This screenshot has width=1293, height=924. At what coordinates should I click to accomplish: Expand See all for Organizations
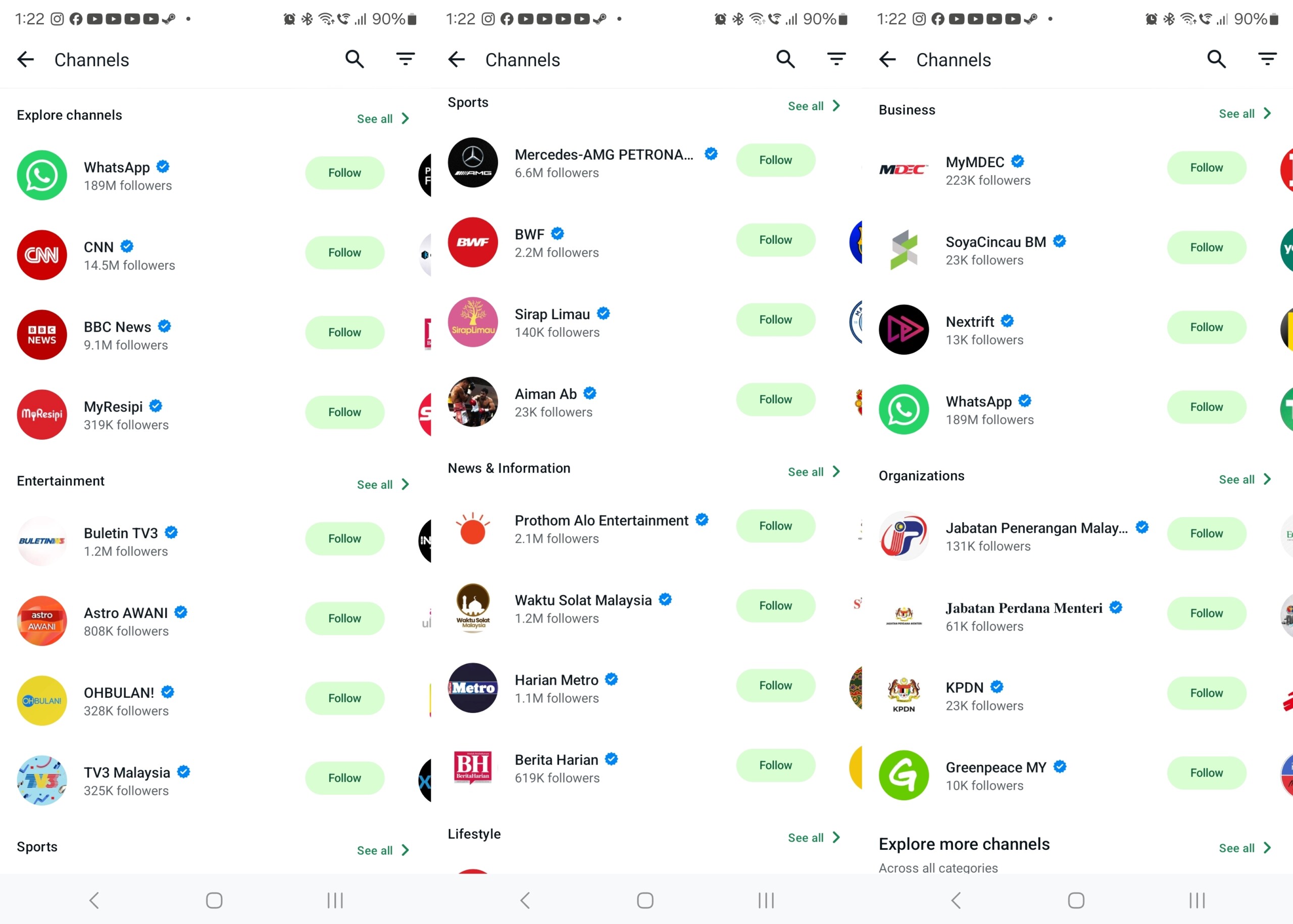[1245, 480]
